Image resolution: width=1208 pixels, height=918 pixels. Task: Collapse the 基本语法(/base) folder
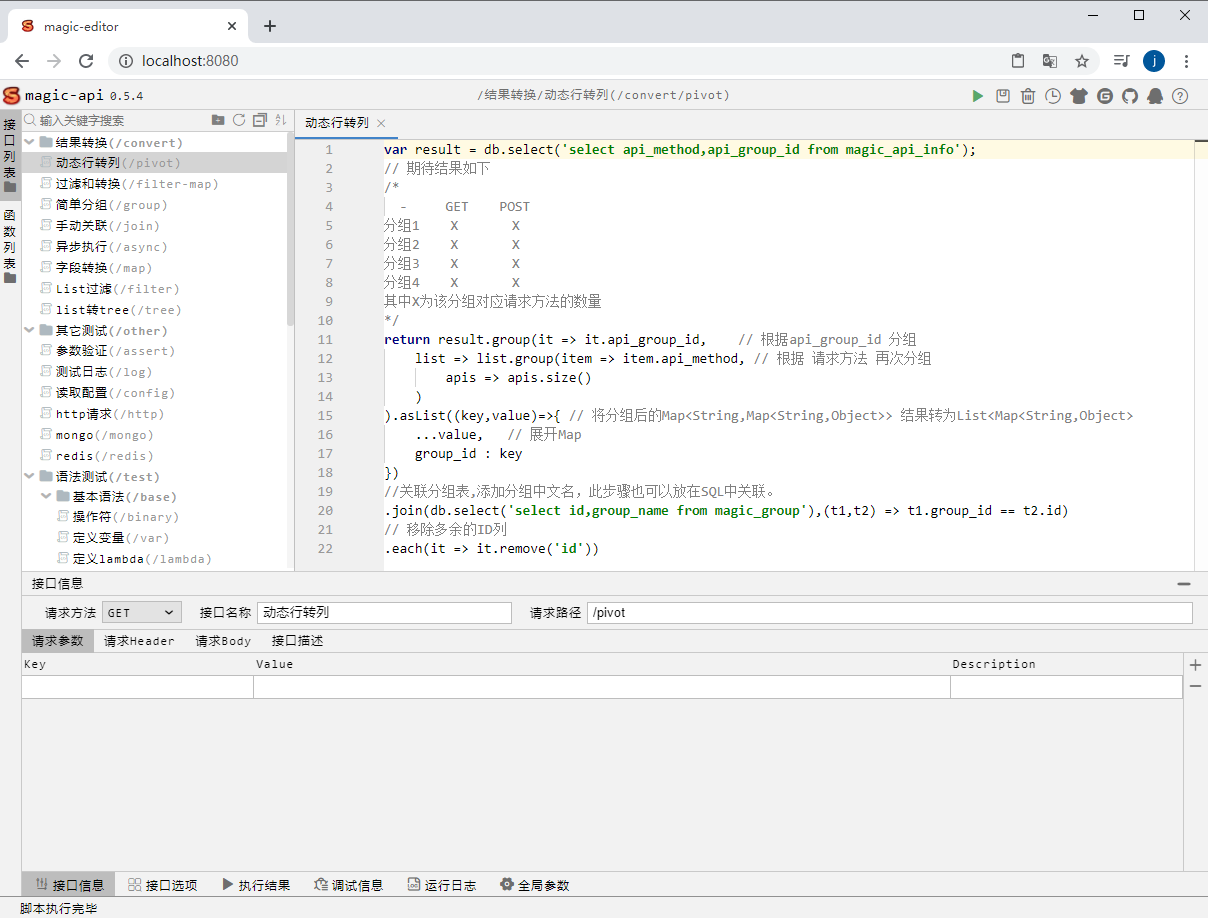pos(47,496)
